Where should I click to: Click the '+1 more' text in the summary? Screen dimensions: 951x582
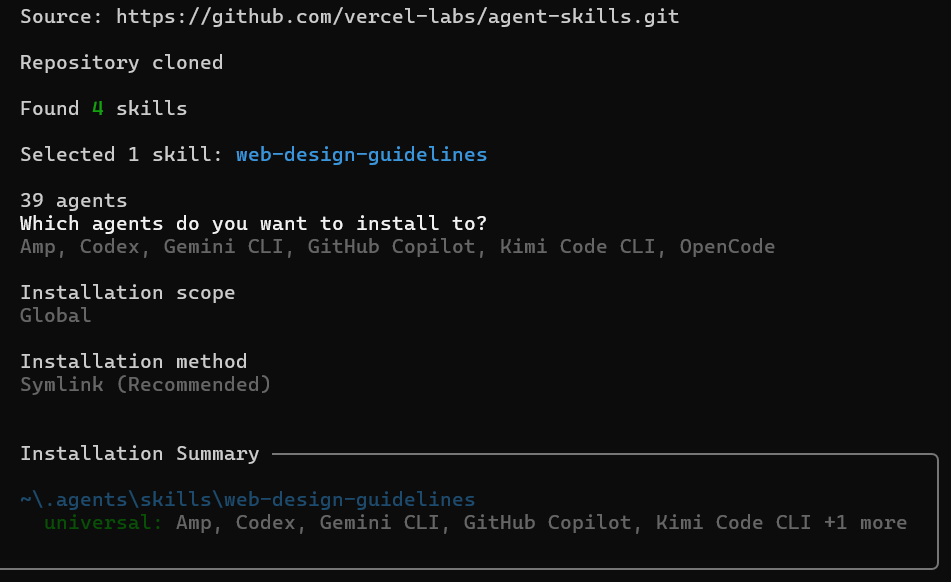point(865,523)
